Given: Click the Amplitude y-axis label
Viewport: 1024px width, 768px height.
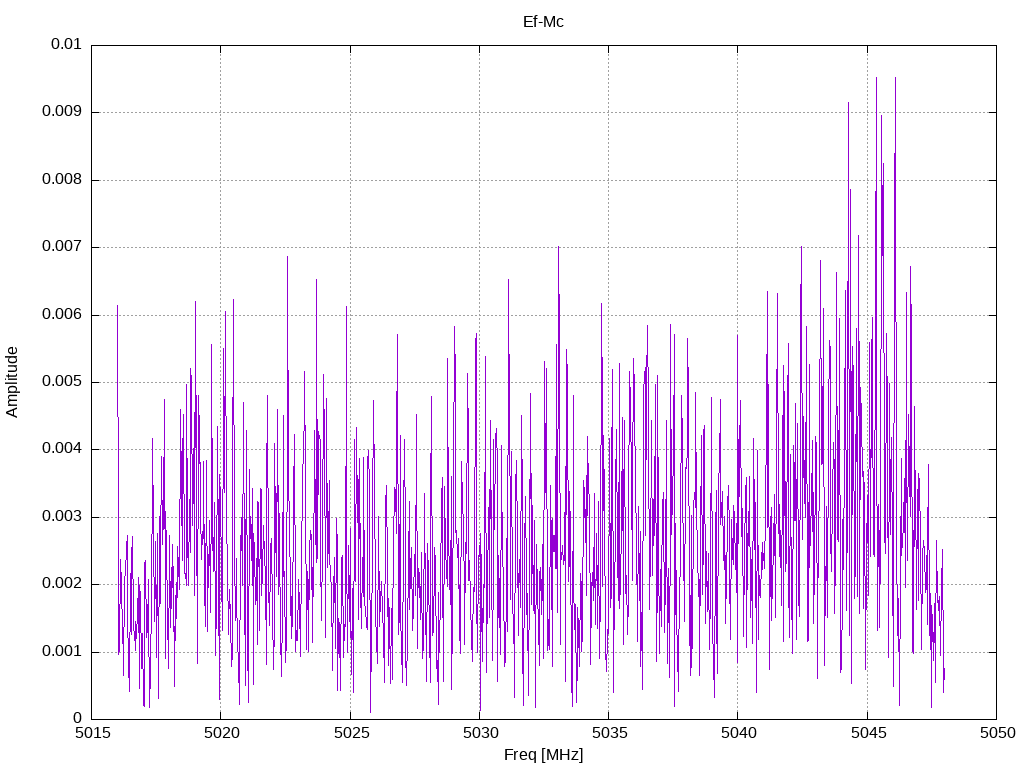Looking at the screenshot, I should click(13, 382).
